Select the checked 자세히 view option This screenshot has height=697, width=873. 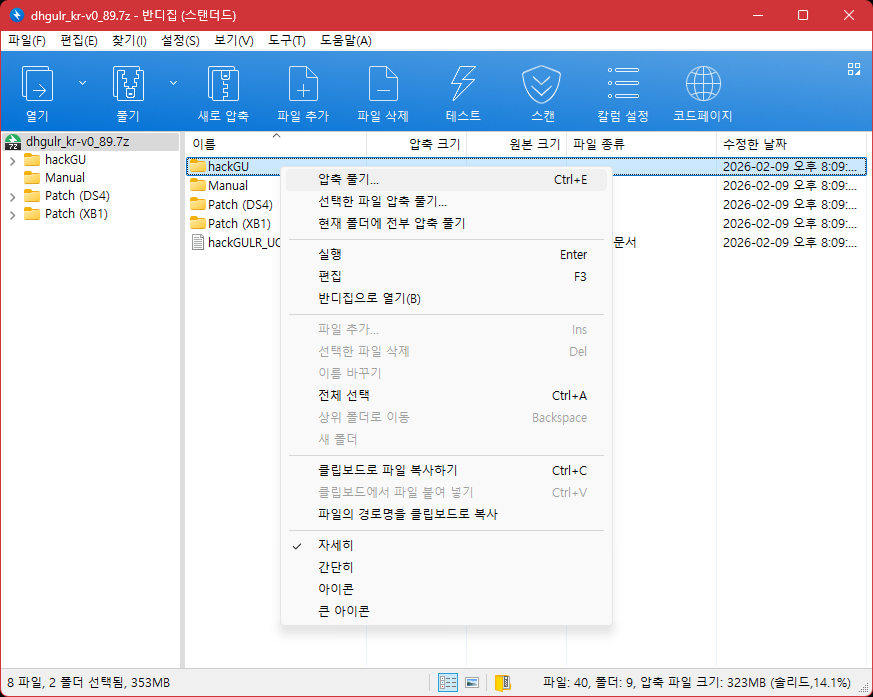[446, 545]
